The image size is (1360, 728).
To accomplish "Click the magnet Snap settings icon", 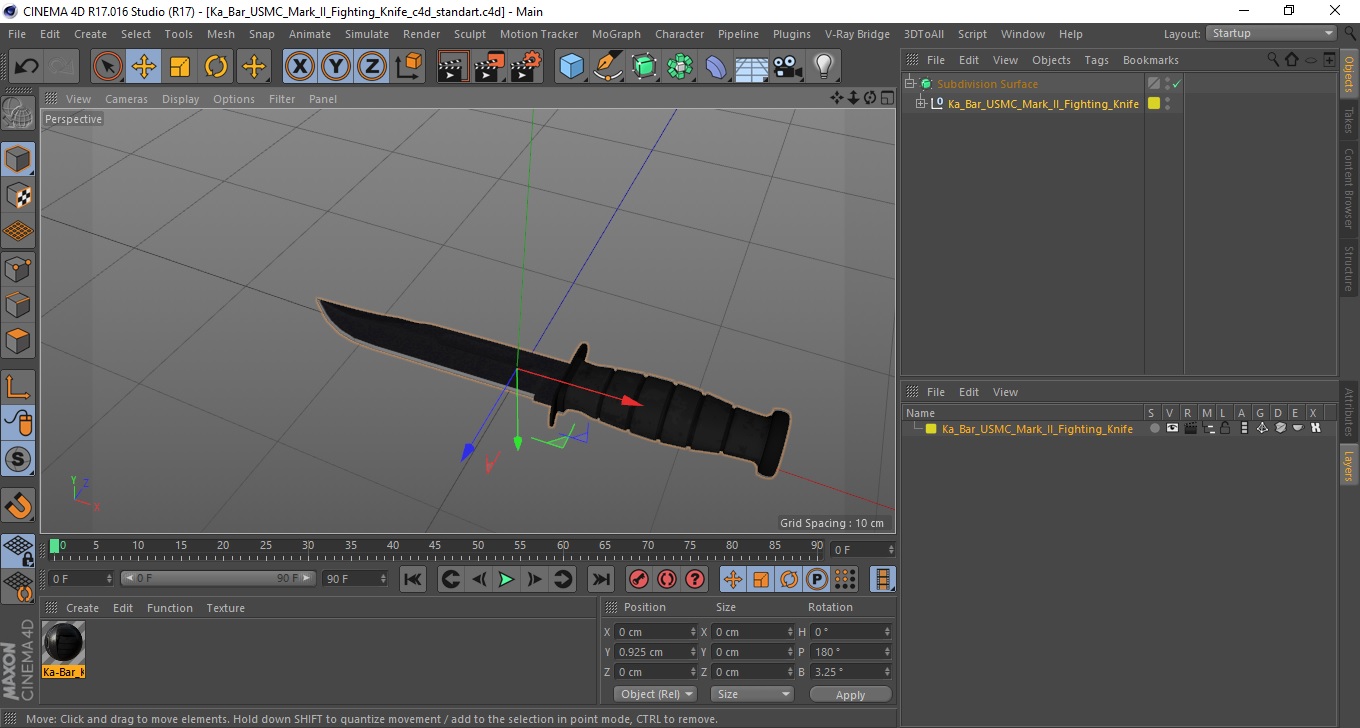I will click(x=18, y=505).
